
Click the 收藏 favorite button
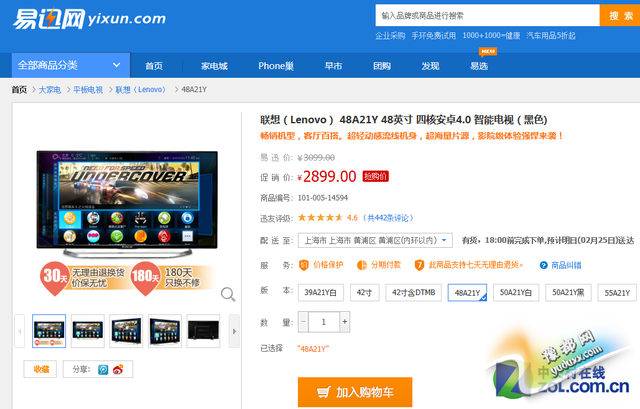click(x=41, y=370)
